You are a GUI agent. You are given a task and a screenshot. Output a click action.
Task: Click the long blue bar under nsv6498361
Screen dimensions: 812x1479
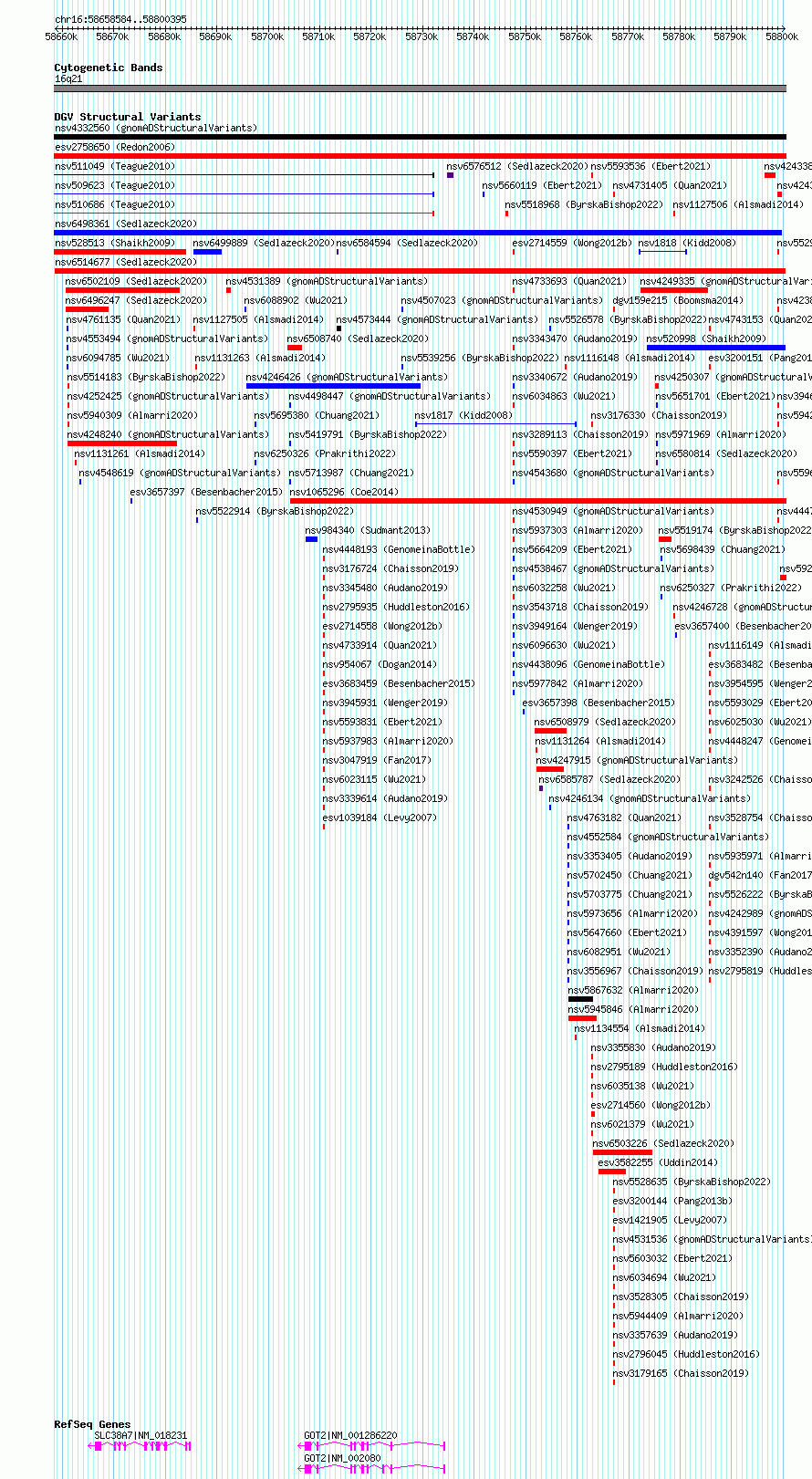click(x=418, y=233)
